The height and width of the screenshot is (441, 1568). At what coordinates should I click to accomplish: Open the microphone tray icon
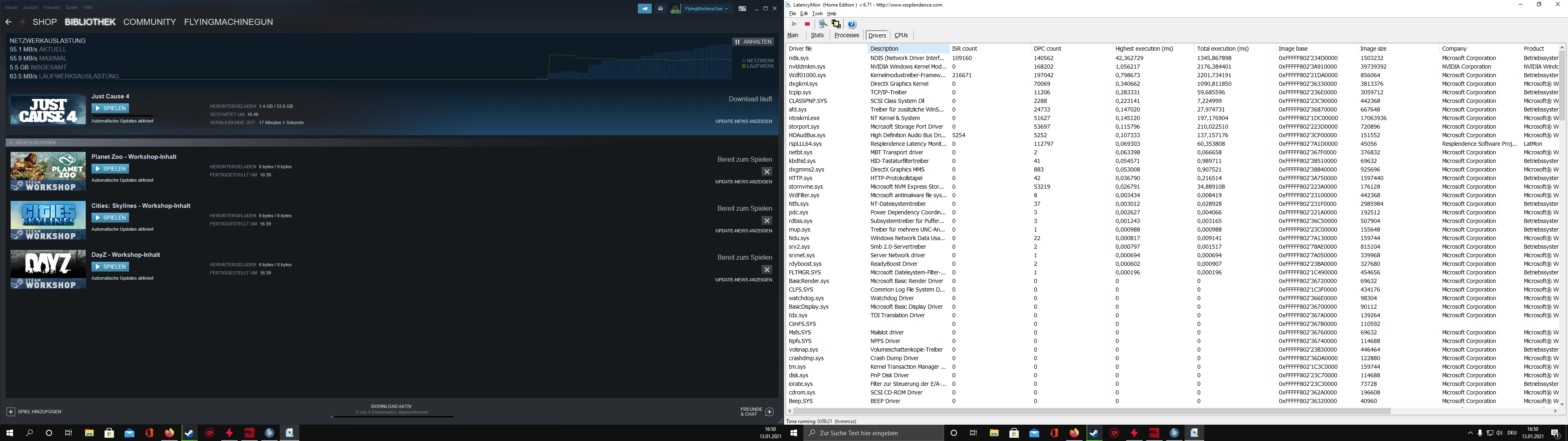tap(1480, 433)
